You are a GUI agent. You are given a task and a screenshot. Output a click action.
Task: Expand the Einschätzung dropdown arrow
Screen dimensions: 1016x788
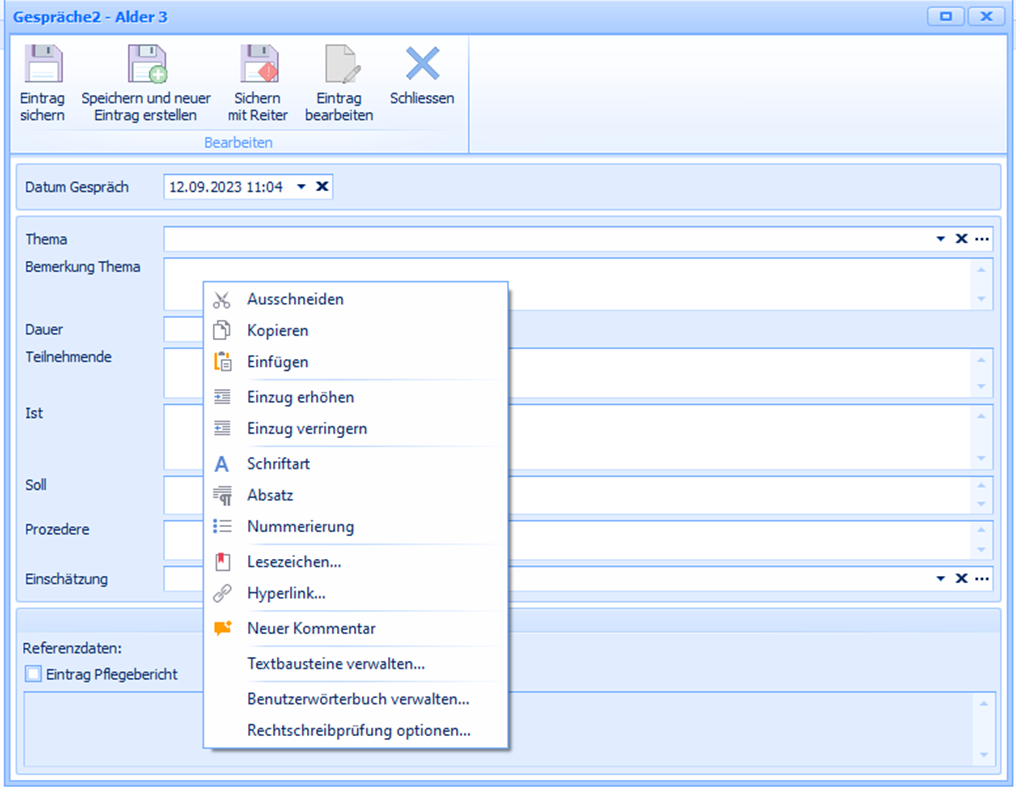coord(940,579)
